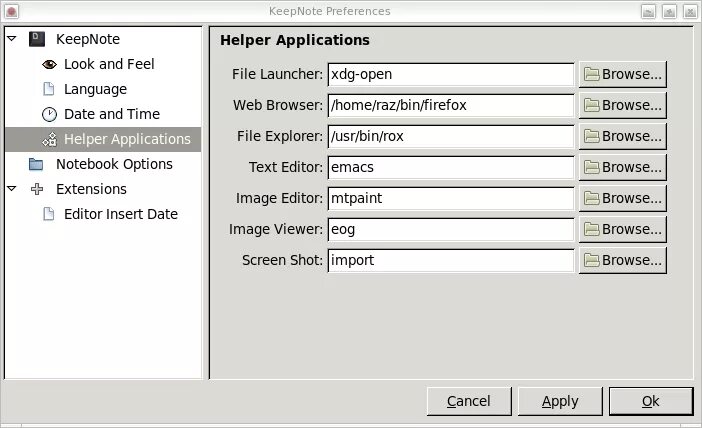Click the KeepNote Preferences window title

(330, 11)
